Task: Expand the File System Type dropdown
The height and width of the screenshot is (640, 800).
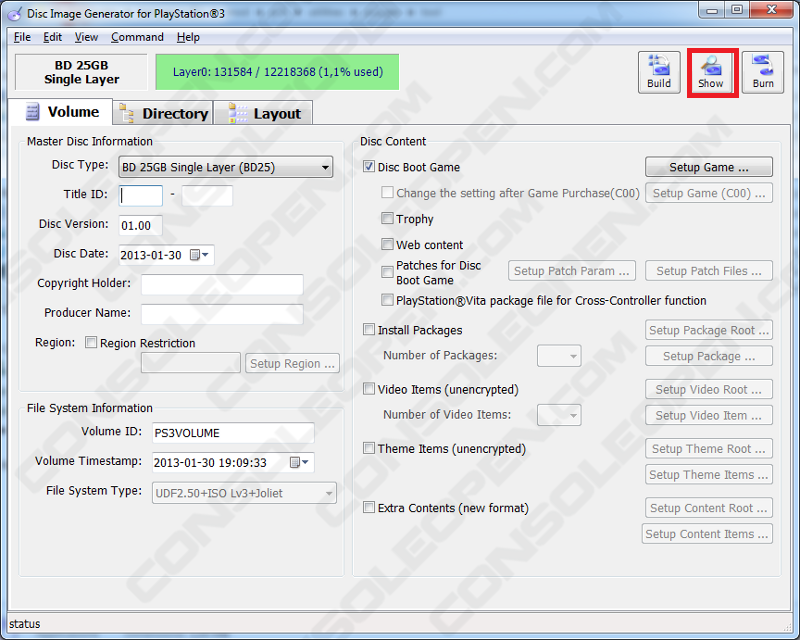Action: (x=244, y=493)
